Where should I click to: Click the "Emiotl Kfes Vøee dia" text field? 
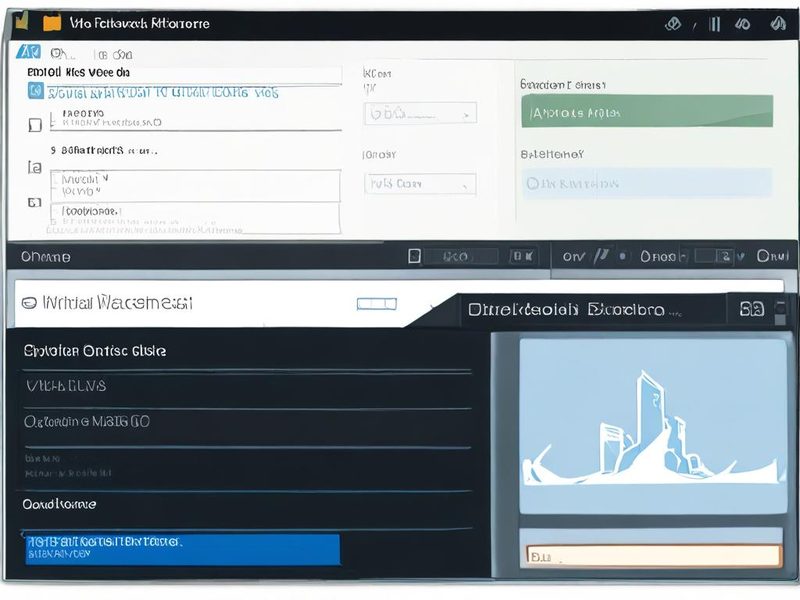[184, 73]
